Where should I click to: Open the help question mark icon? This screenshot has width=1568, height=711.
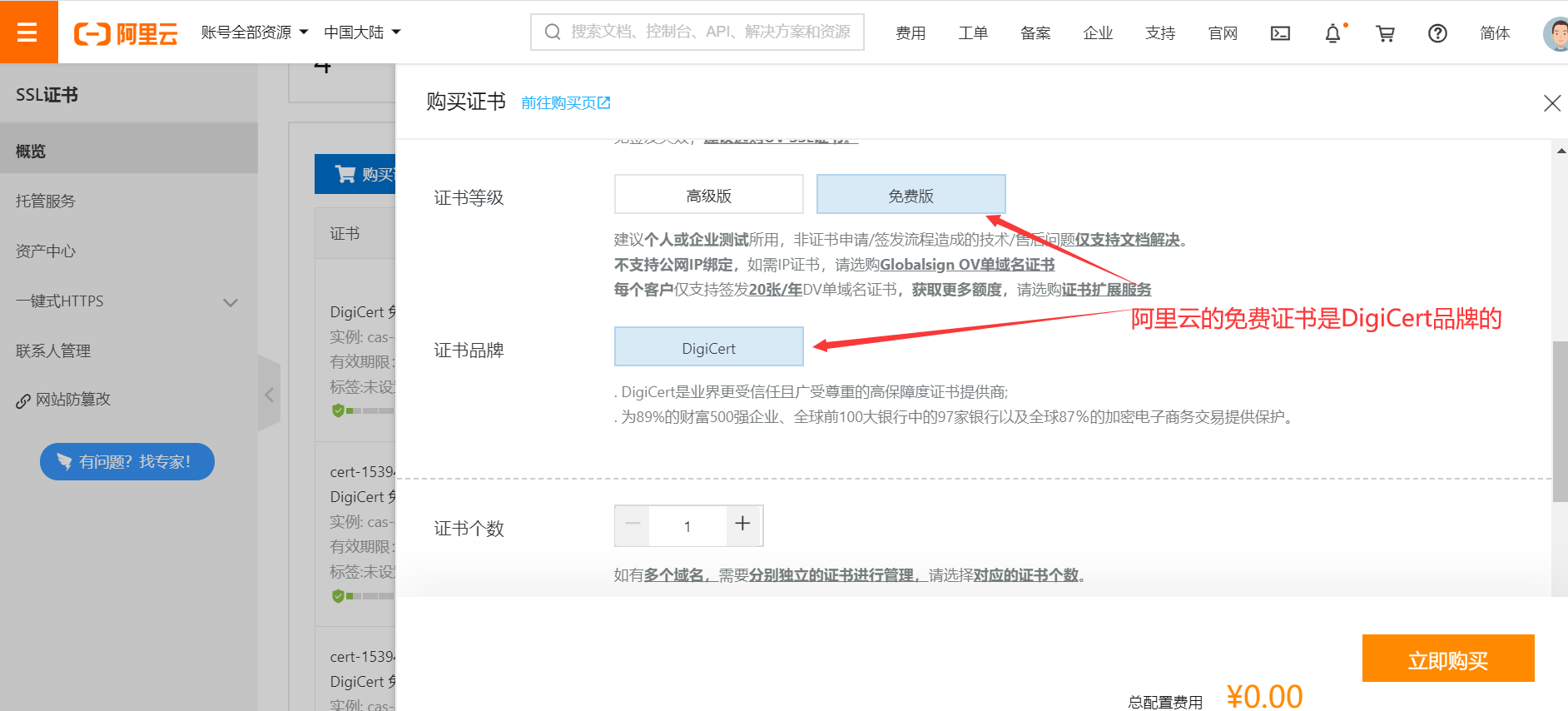click(x=1437, y=33)
